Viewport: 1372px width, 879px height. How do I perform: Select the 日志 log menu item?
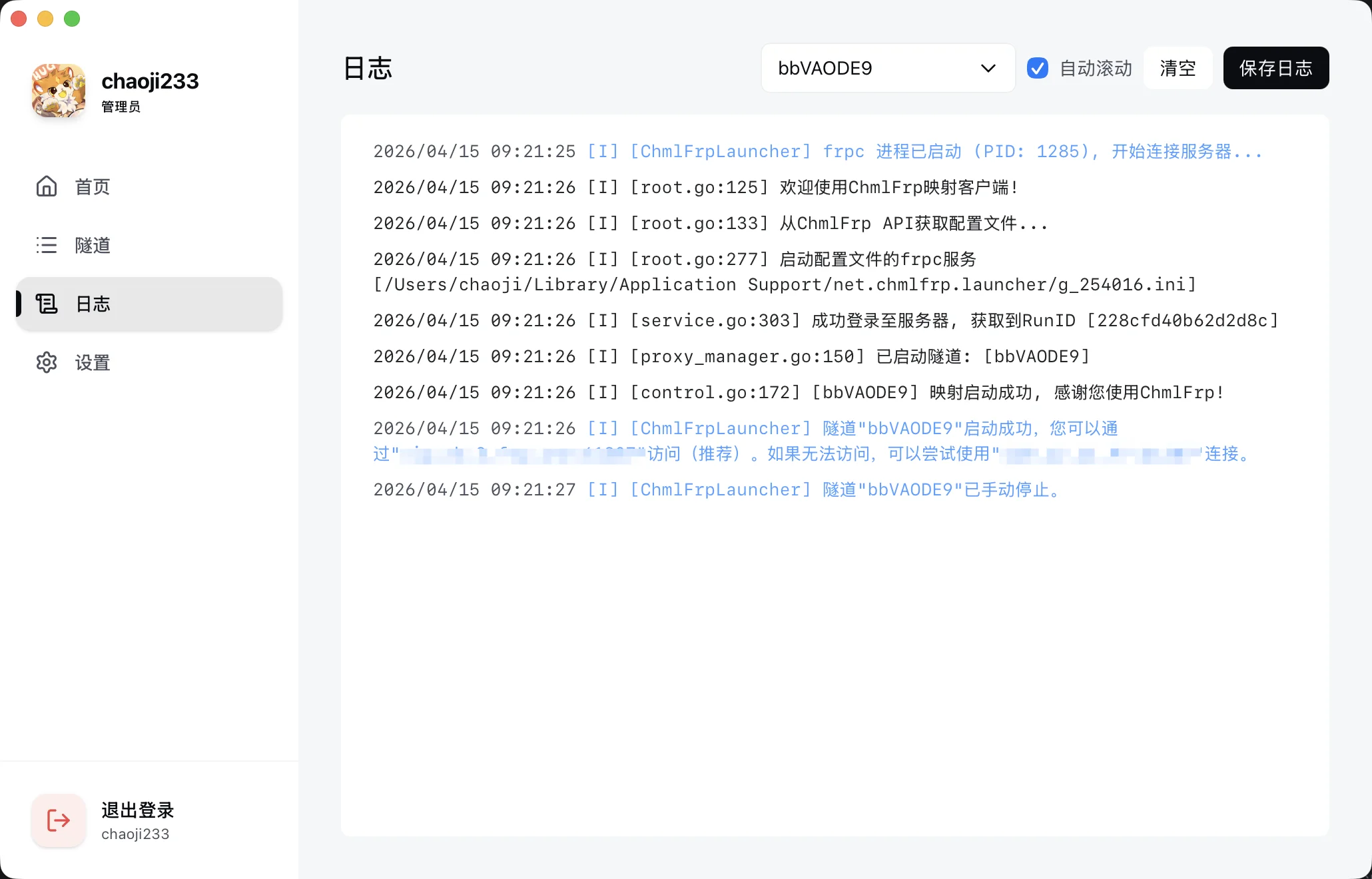point(149,304)
